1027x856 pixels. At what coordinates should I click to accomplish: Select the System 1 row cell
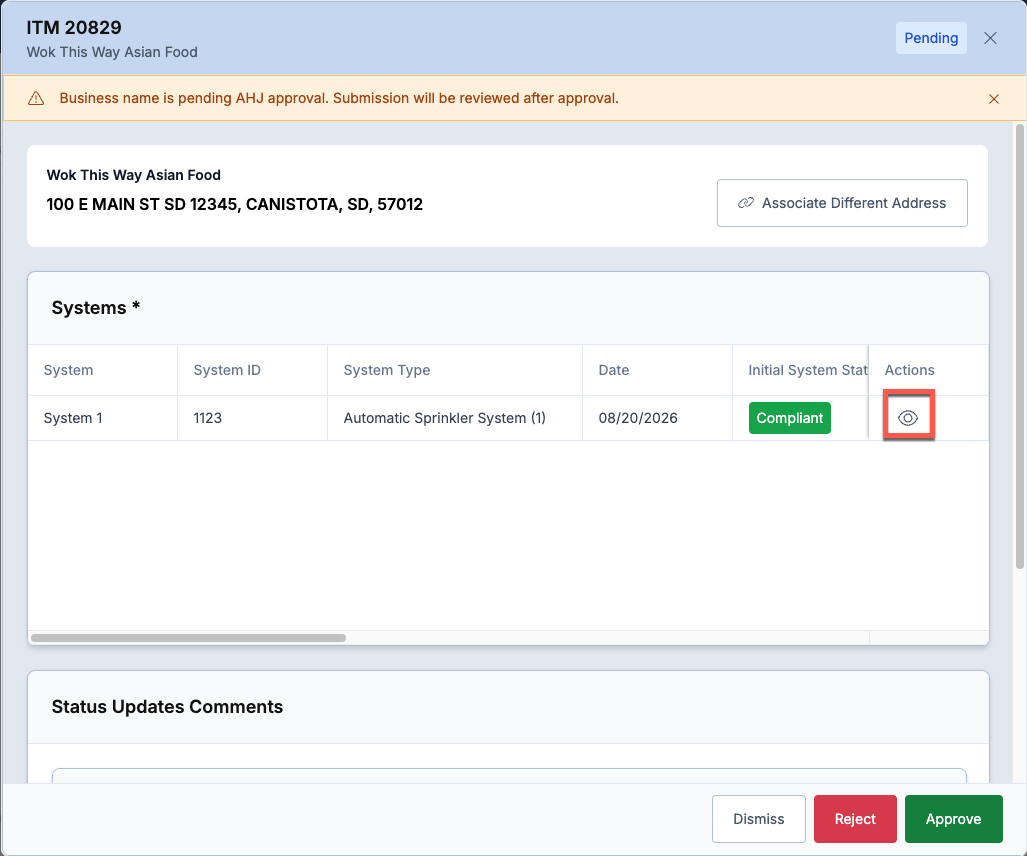[102, 418]
